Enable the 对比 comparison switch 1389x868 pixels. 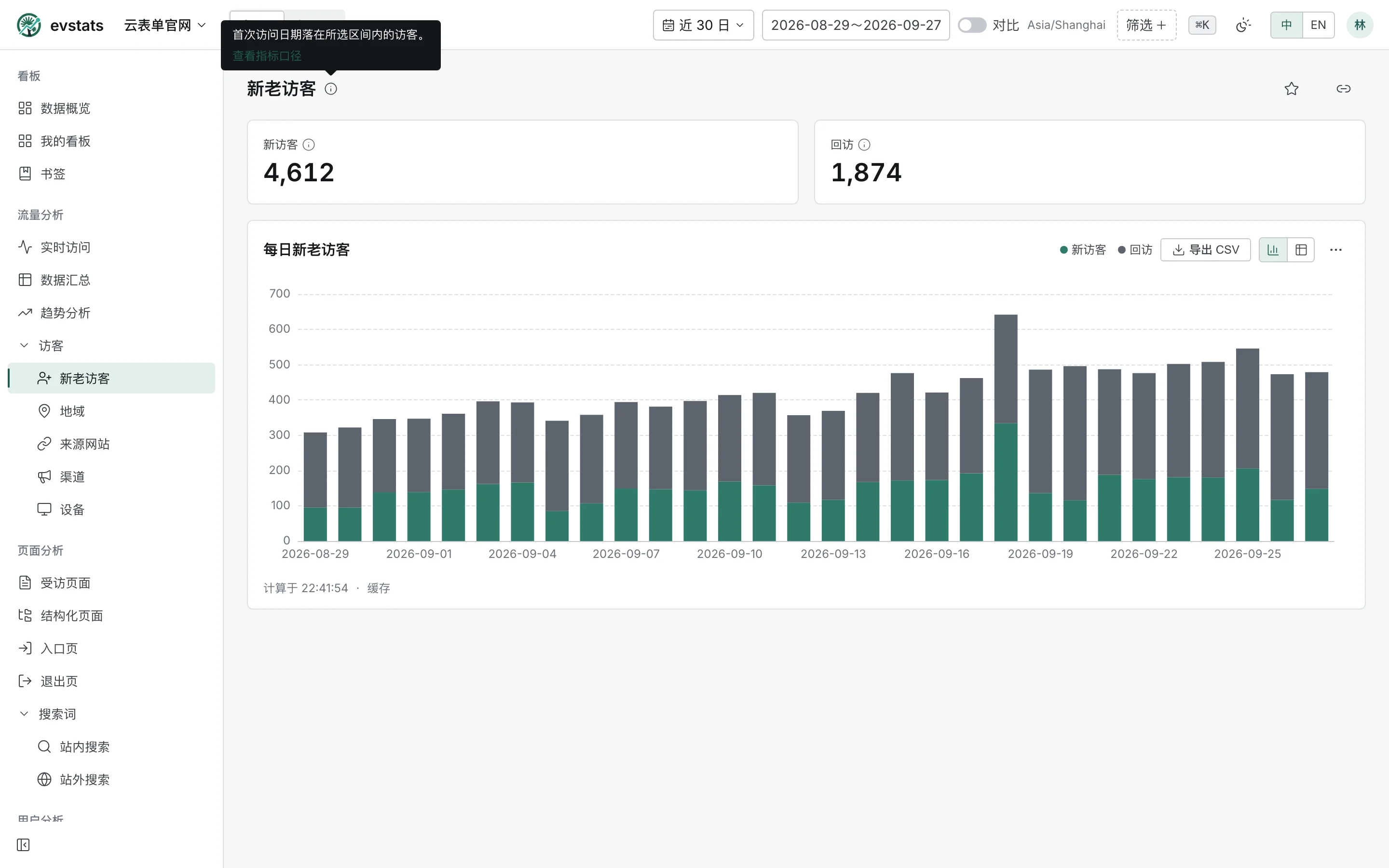click(972, 25)
